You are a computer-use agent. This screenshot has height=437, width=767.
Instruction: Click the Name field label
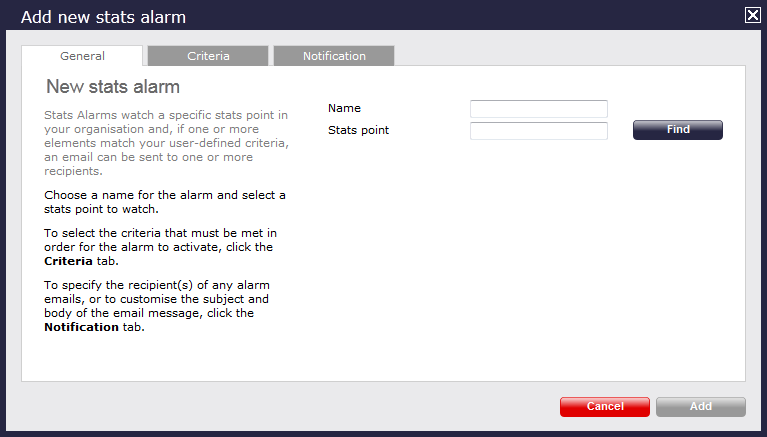click(x=344, y=108)
